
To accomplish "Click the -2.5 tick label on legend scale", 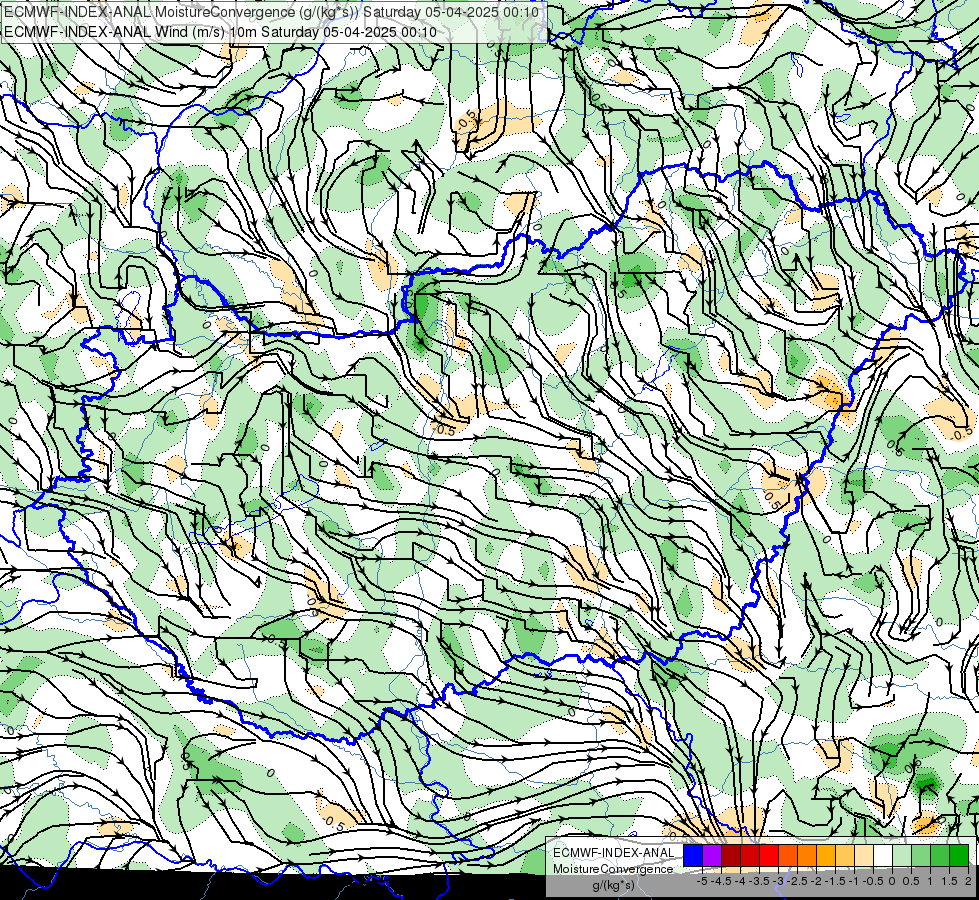I will point(797,881).
